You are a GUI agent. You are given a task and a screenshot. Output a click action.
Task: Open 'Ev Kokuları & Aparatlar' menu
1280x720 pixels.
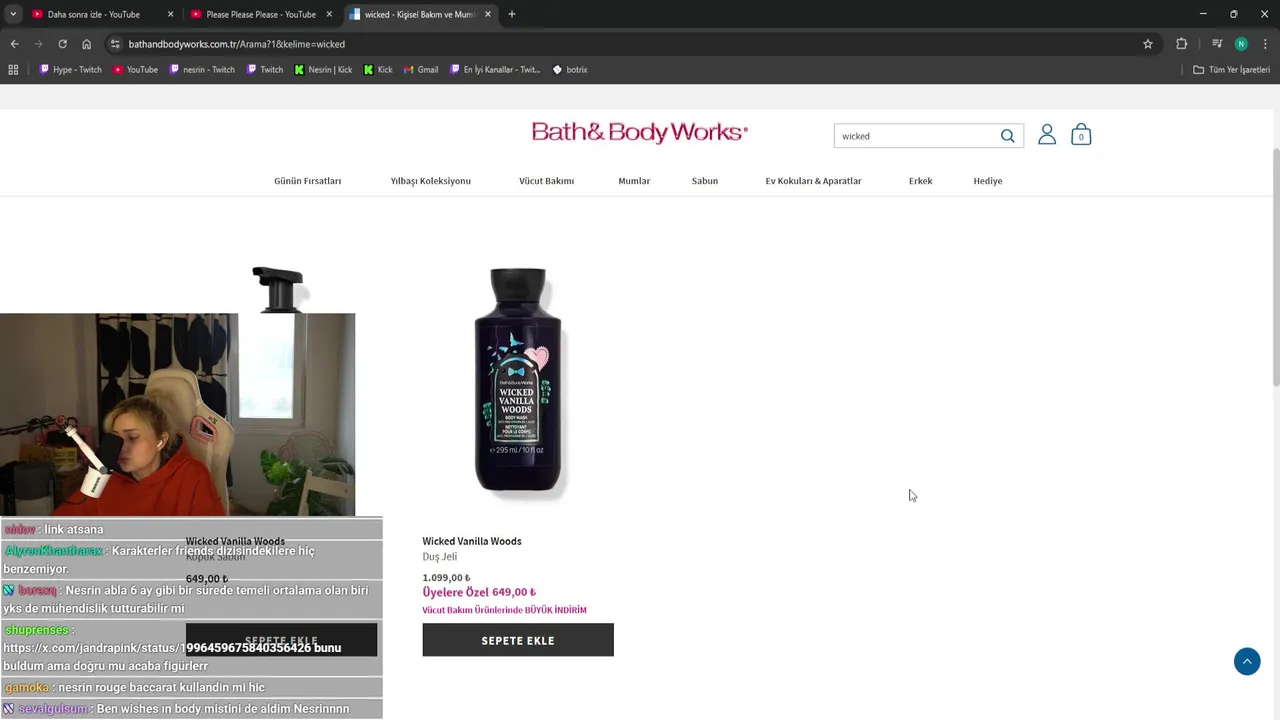814,181
